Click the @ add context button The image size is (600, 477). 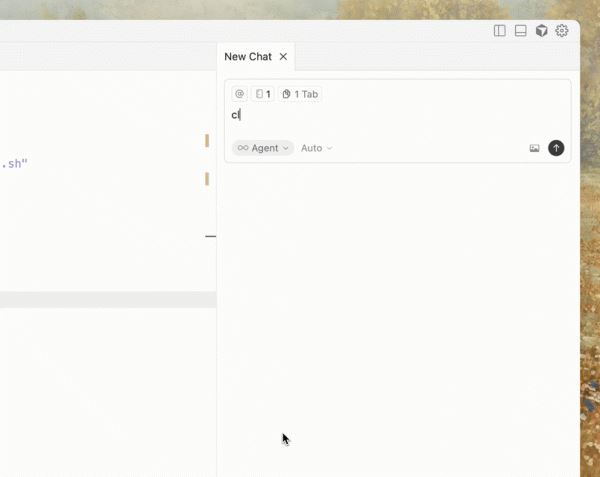pyautogui.click(x=239, y=94)
